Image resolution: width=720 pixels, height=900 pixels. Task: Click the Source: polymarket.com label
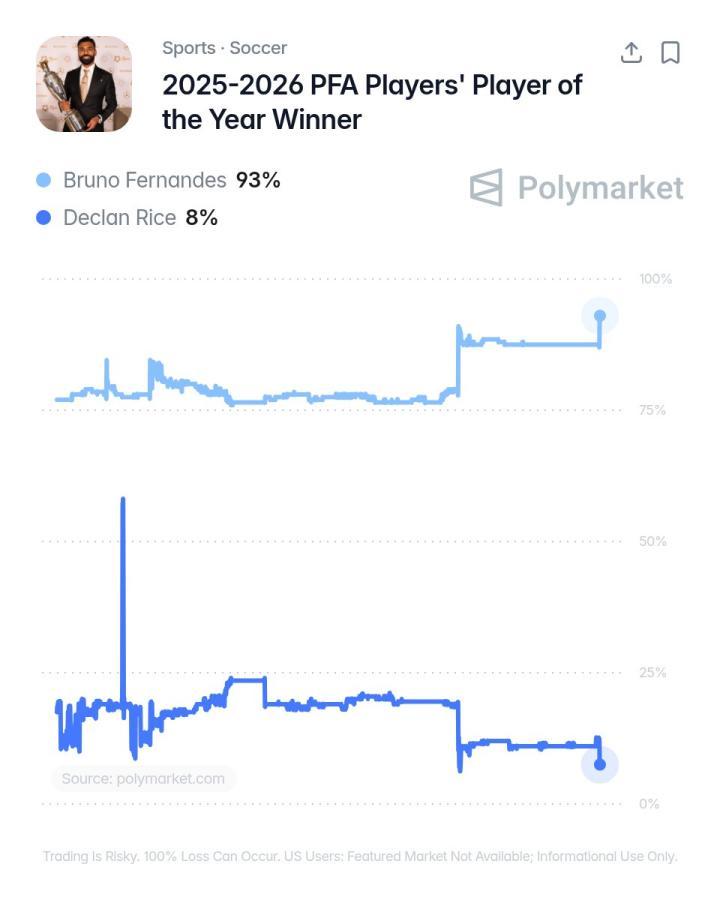143,779
